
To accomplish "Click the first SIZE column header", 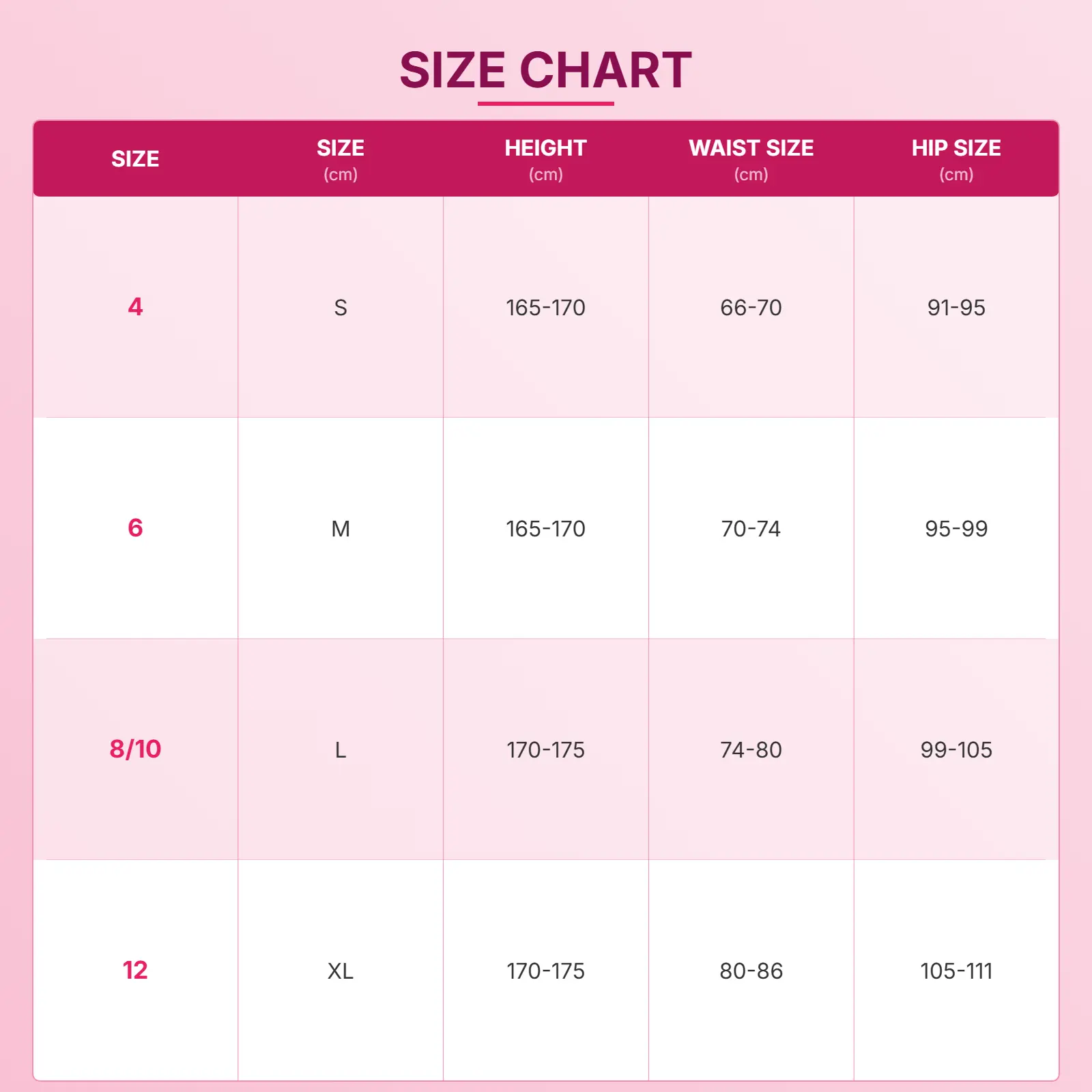I will pos(135,159).
